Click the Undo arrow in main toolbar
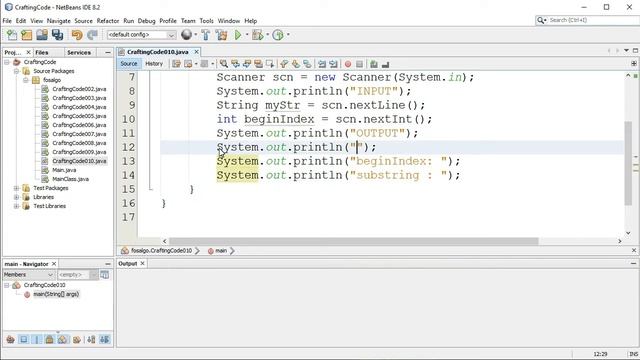Image resolution: width=640 pixels, height=360 pixels. [x=77, y=35]
